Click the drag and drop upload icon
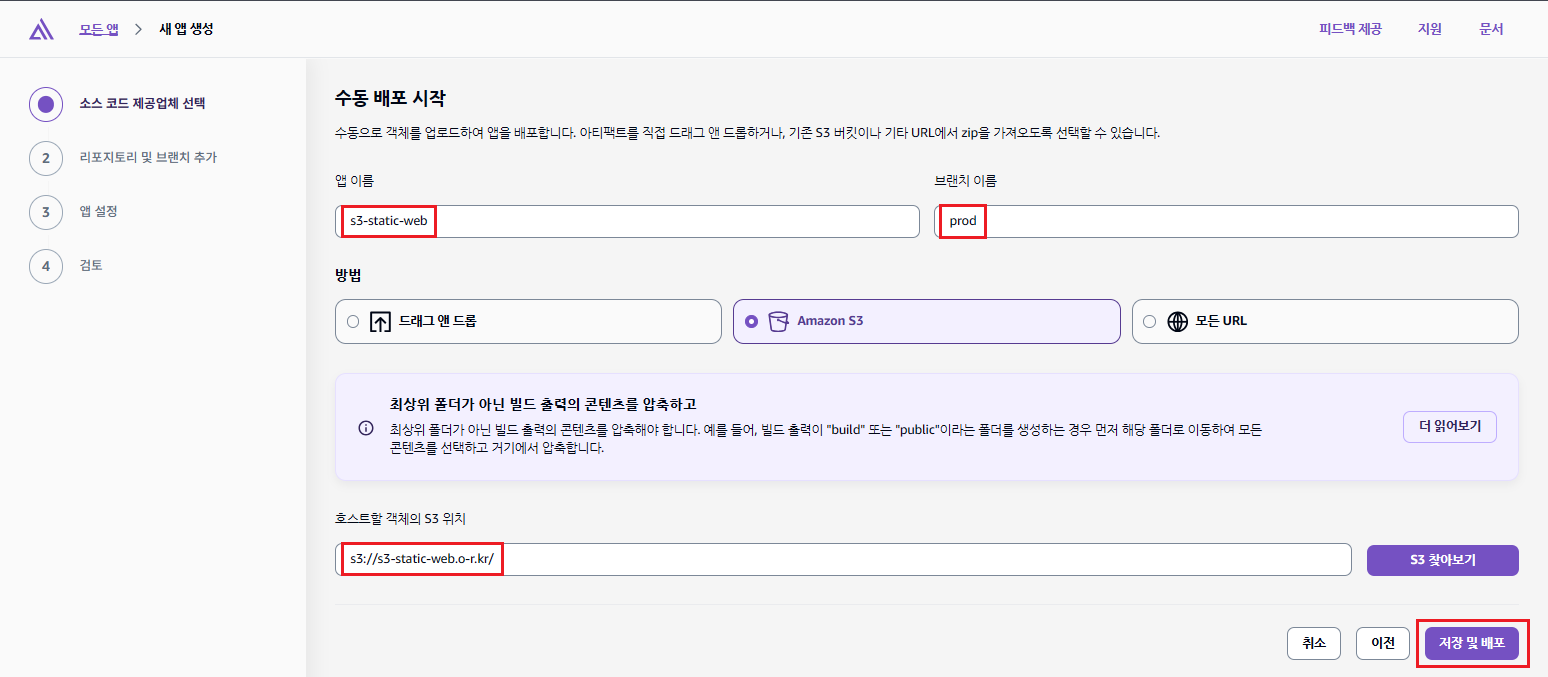Screen dimensions: 1548x677 (x=380, y=322)
